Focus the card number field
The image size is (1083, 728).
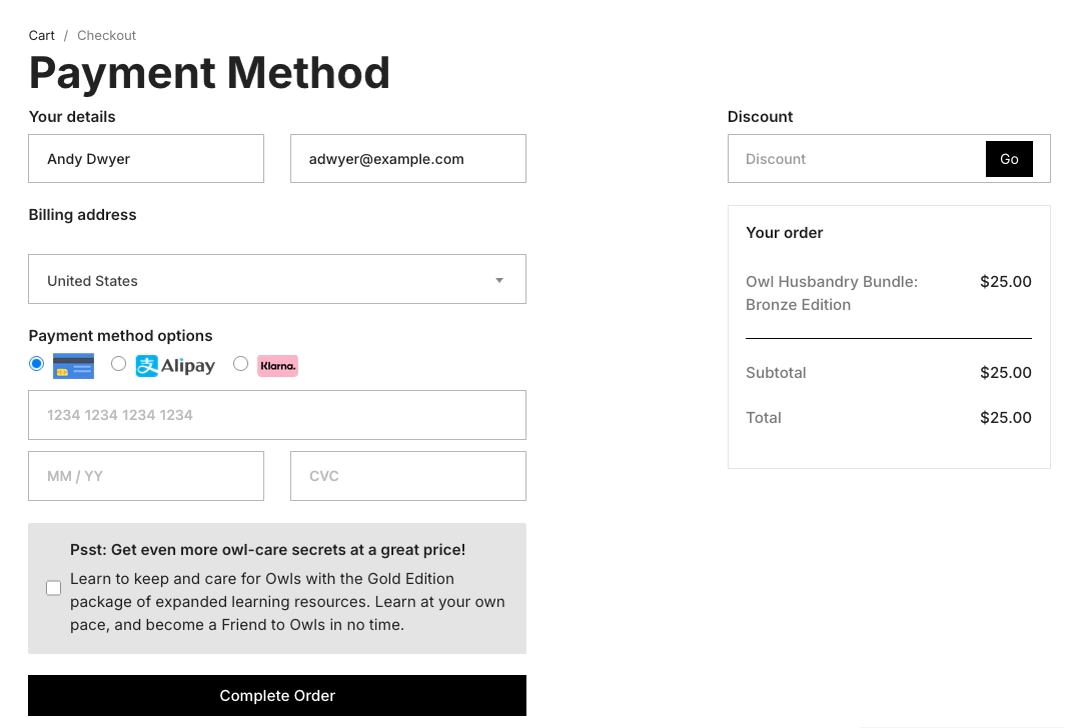(277, 415)
